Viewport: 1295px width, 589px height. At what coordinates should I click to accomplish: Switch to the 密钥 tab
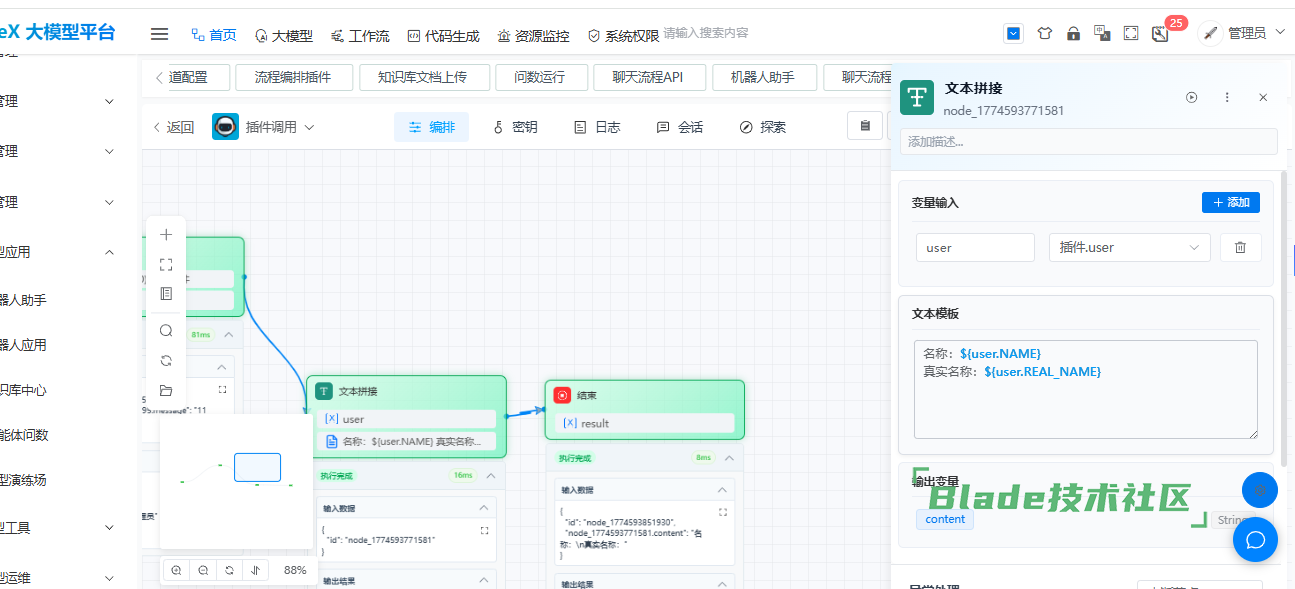(515, 127)
